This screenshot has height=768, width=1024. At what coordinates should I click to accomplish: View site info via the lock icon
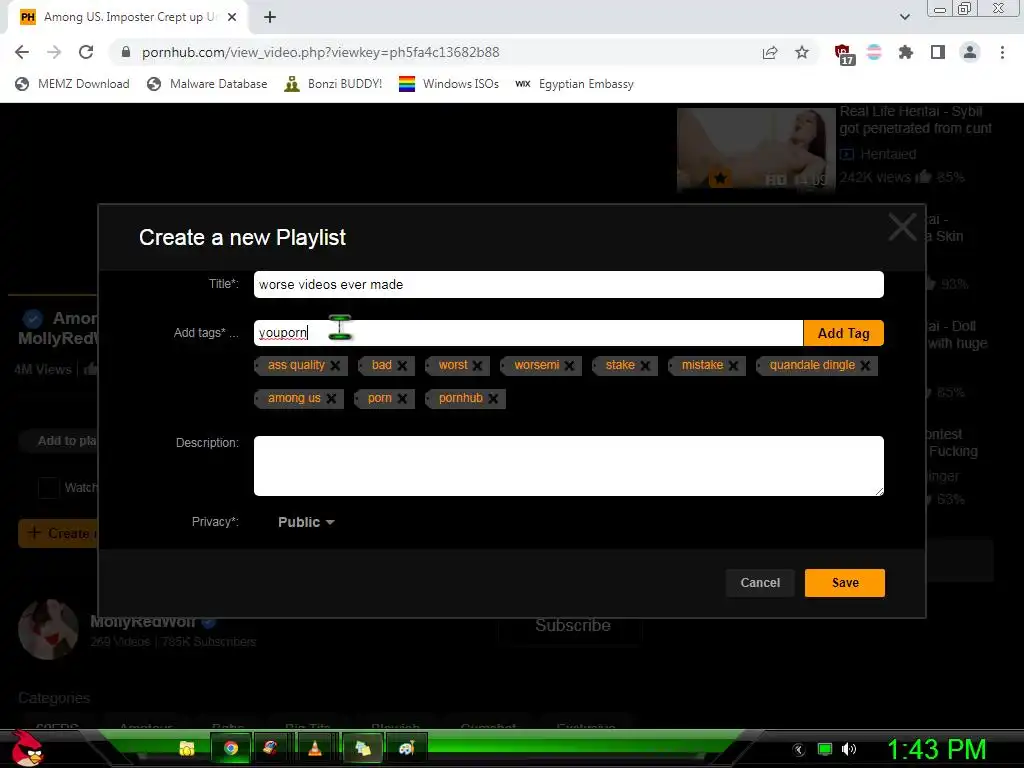[126, 52]
